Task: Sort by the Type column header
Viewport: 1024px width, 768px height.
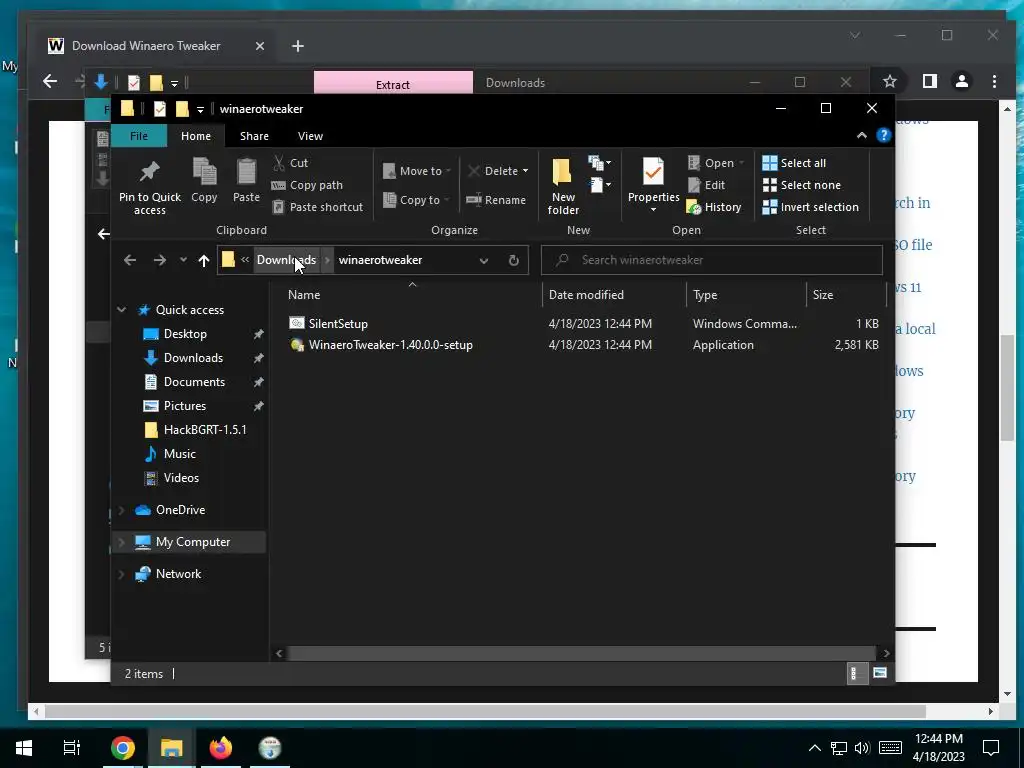Action: 746,295
